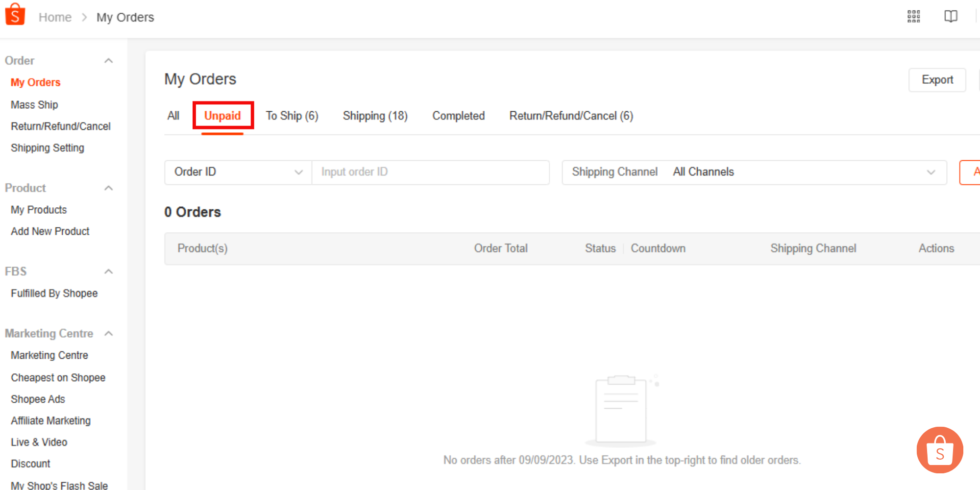980x490 pixels.
Task: Open Discount in the sidebar
Action: [31, 464]
